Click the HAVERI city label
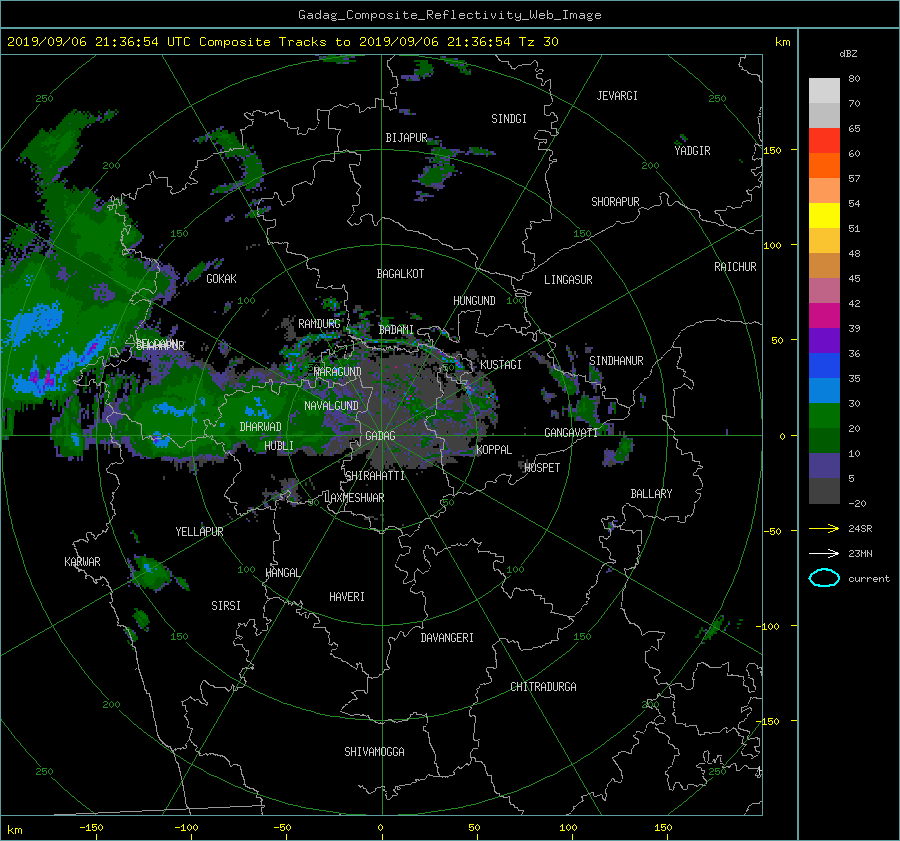900x841 pixels. (x=347, y=597)
